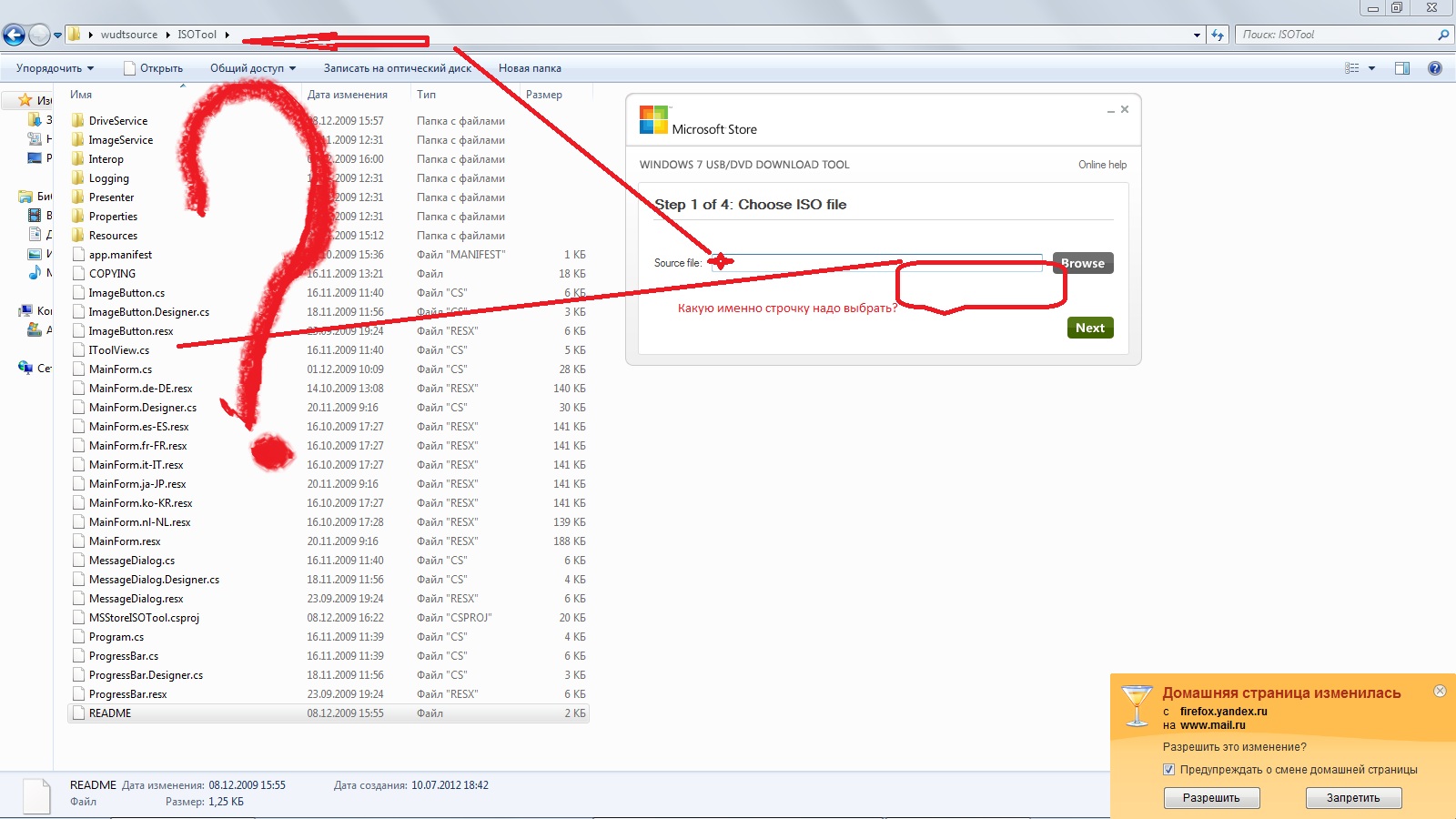
Task: Change view using the view icon
Action: pyautogui.click(x=1352, y=68)
